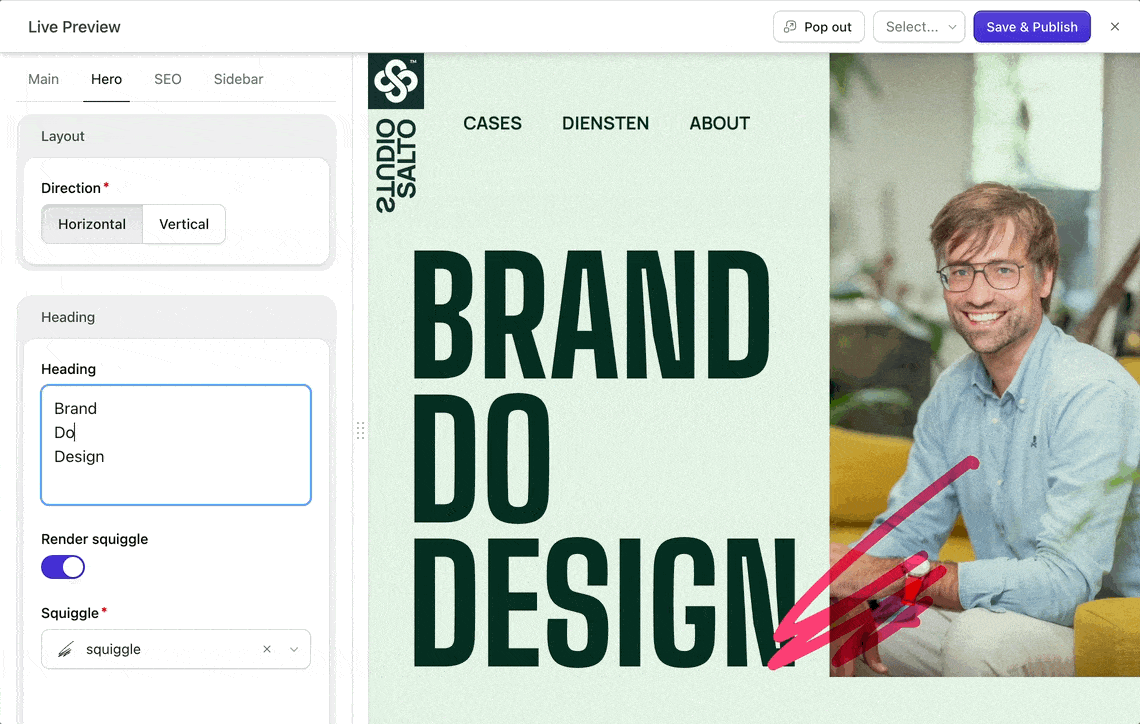Click the Studio Salto logo icon
Screen dimensions: 1140x724
(x=396, y=81)
